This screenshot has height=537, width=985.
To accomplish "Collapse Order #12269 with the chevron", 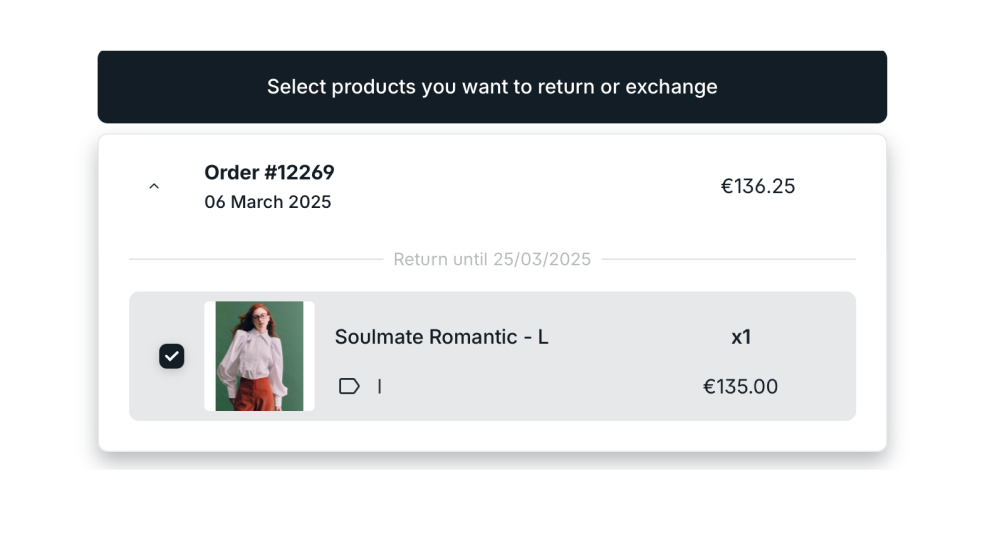I will click(154, 186).
